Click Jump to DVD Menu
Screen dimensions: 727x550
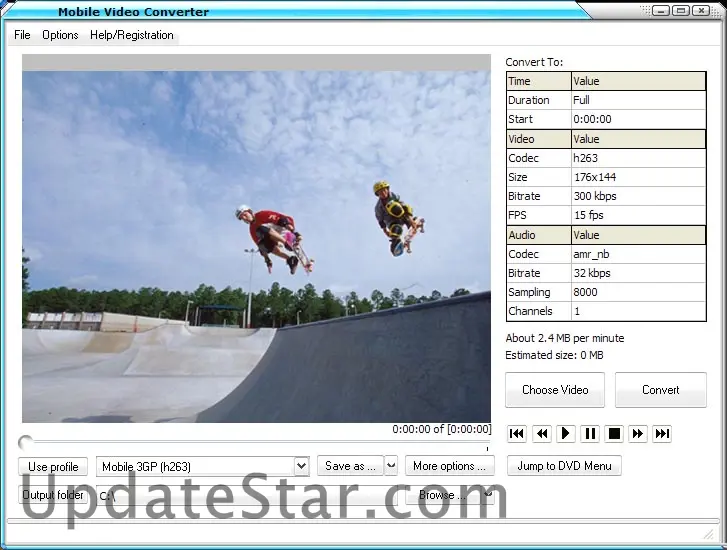564,466
